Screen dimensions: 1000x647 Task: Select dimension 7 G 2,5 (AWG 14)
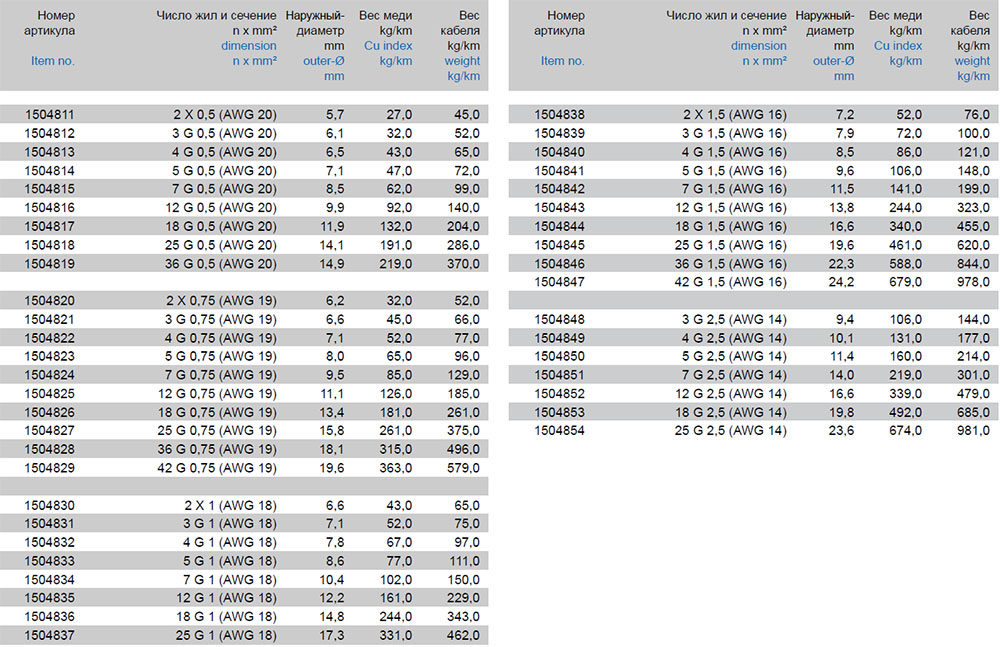click(734, 375)
